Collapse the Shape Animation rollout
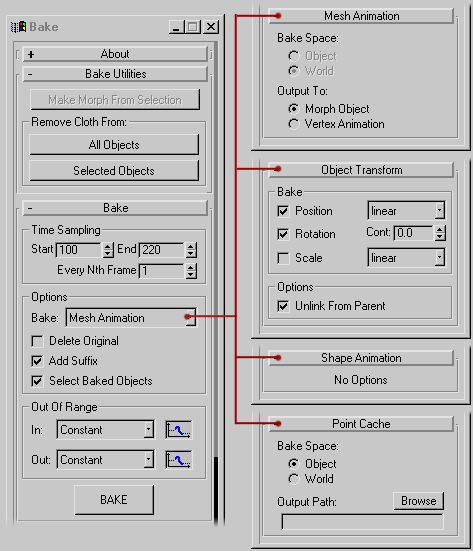 (x=361, y=358)
